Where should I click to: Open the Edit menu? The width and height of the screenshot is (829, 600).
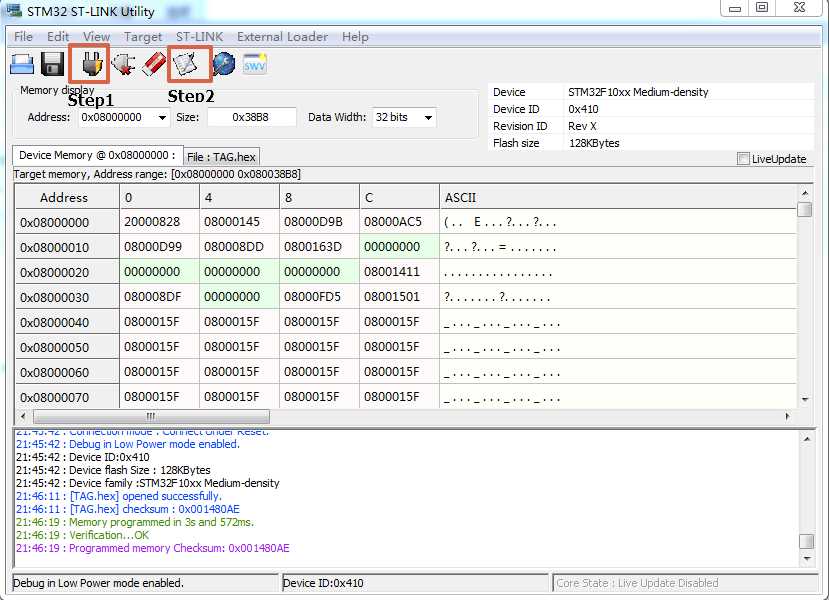click(58, 36)
